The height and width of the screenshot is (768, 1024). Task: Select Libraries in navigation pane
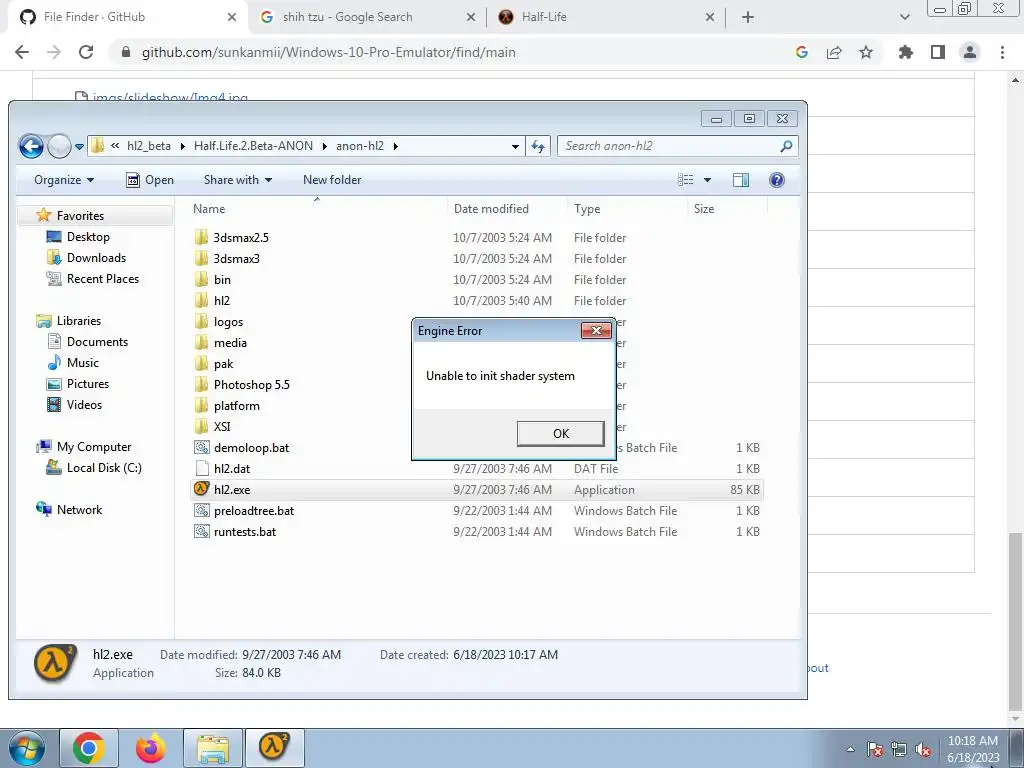[78, 321]
